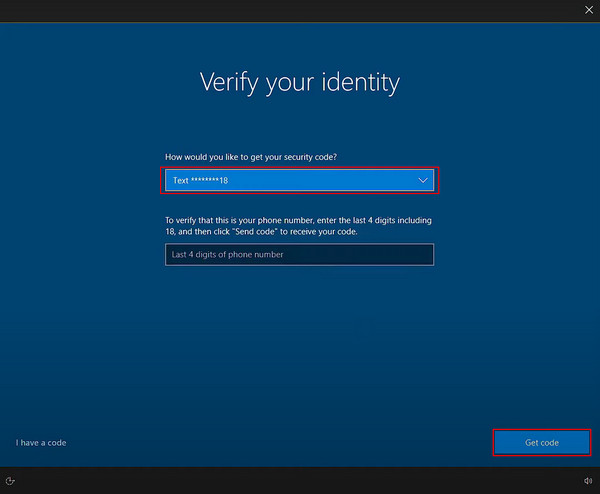
Task: Choose the "I have a code" link
Action: 41,443
